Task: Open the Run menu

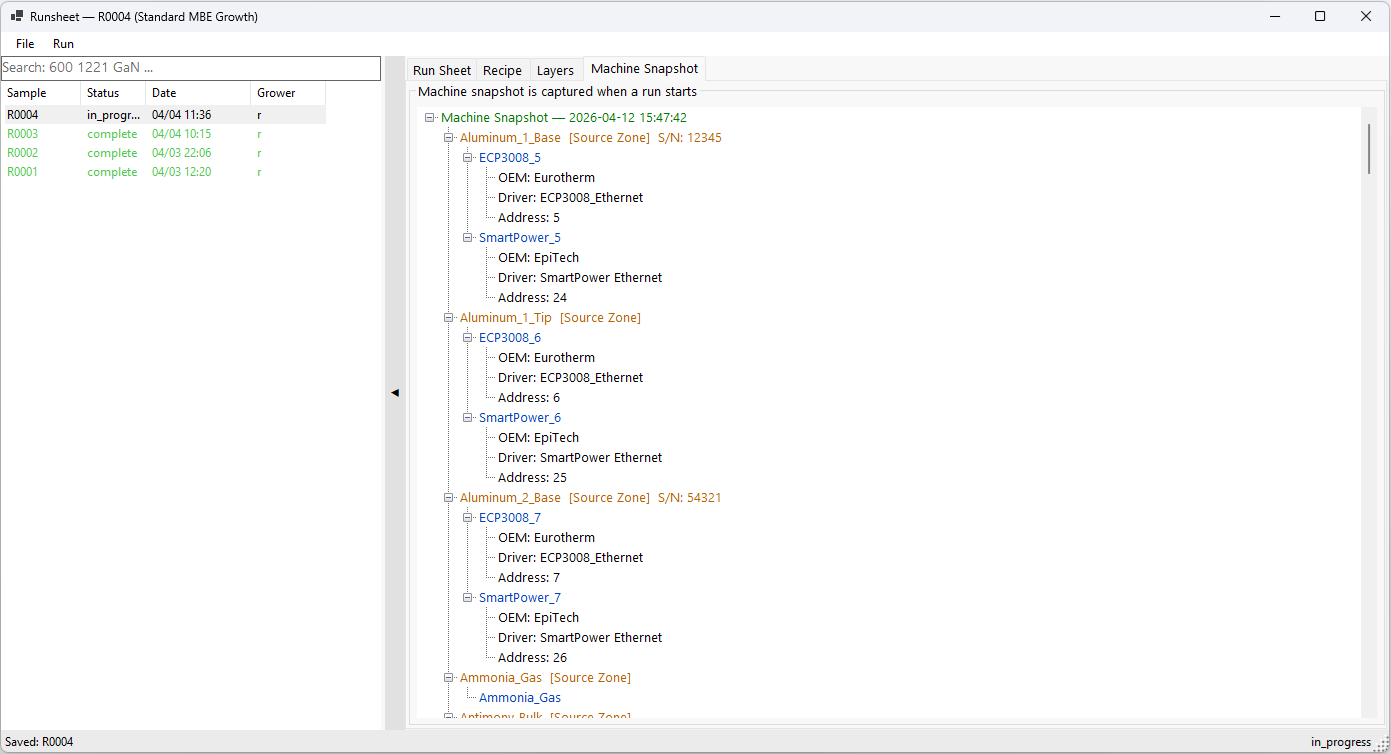Action: 63,44
